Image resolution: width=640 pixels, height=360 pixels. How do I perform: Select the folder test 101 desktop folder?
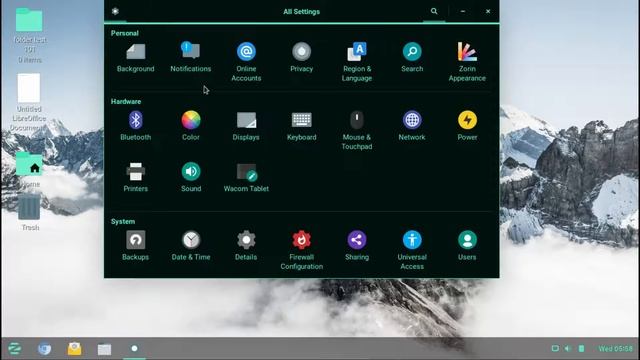(29, 36)
